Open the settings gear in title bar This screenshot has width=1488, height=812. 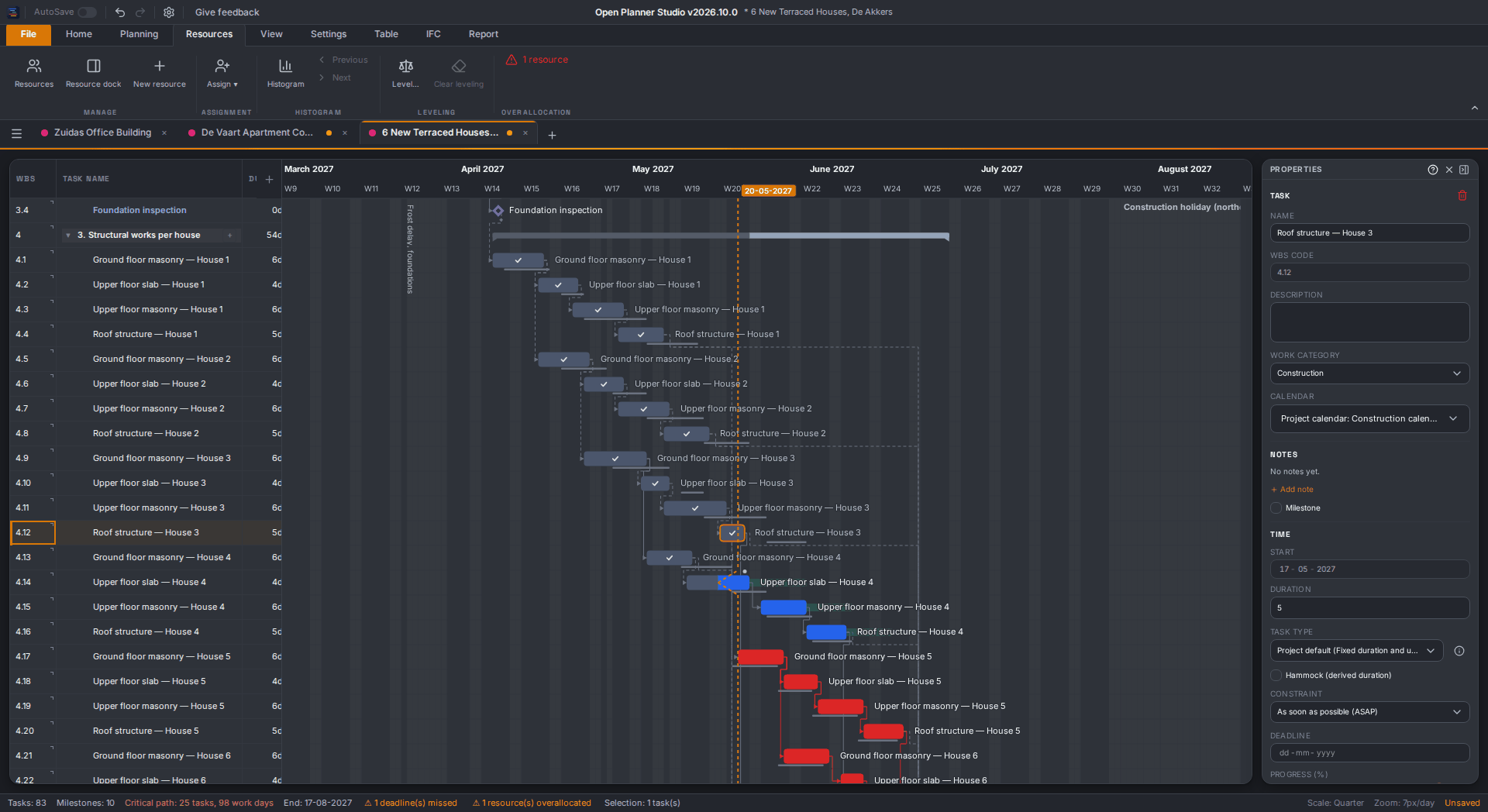pos(169,12)
